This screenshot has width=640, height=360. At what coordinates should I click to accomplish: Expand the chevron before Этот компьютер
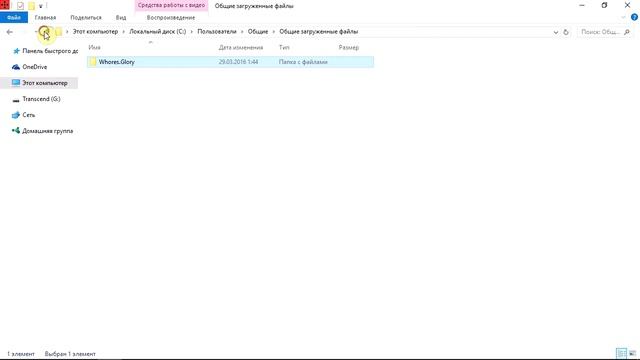tap(67, 32)
